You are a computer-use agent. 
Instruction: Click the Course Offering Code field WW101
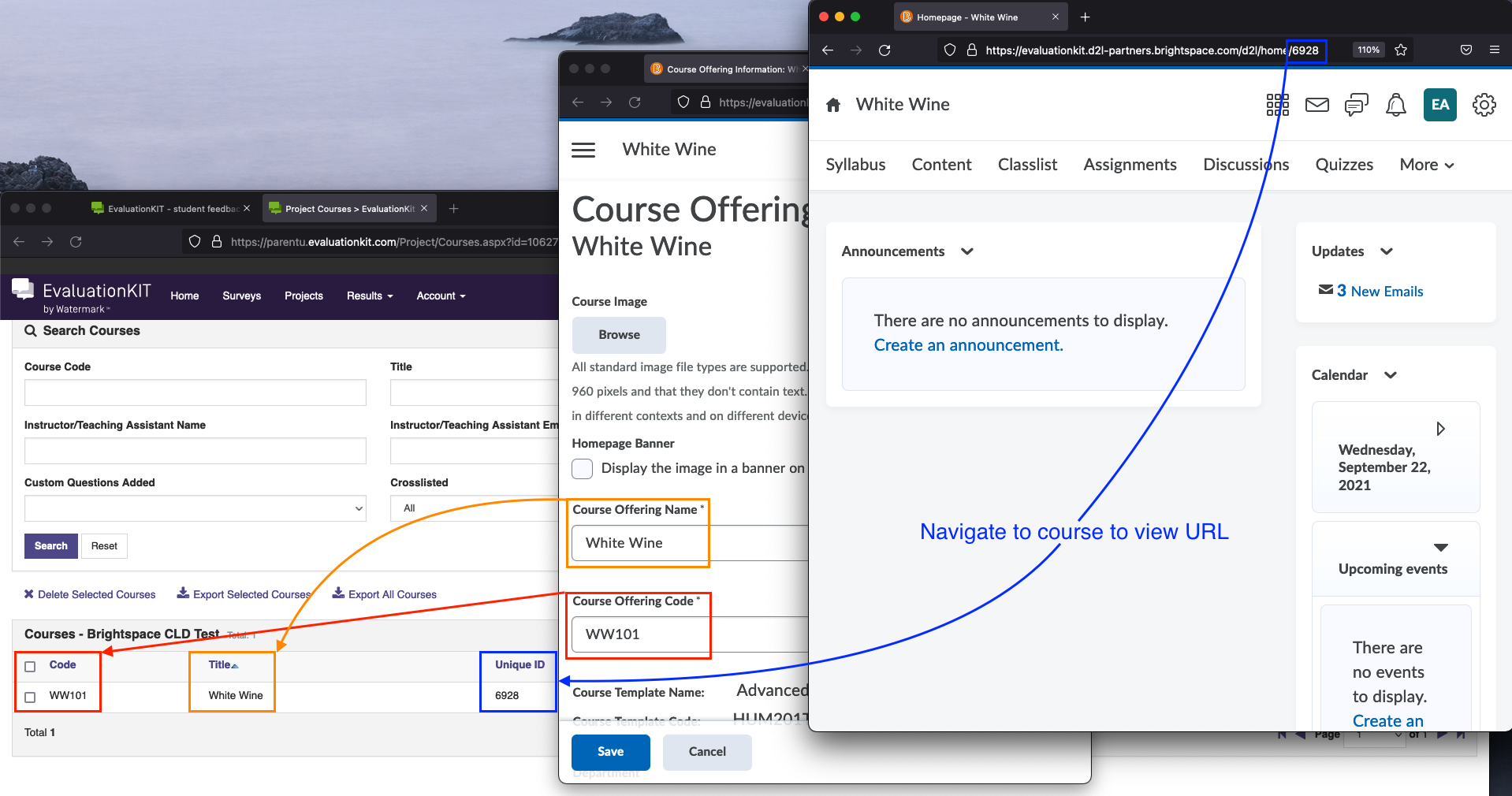click(x=690, y=634)
